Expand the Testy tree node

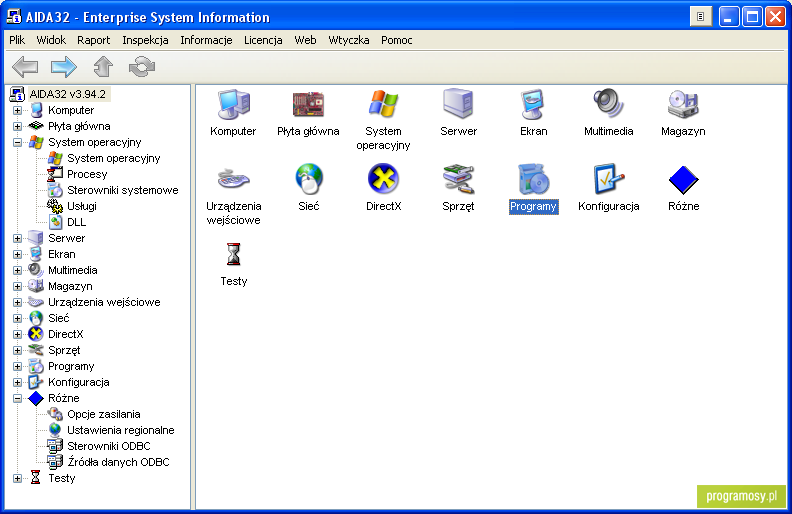click(x=17, y=478)
